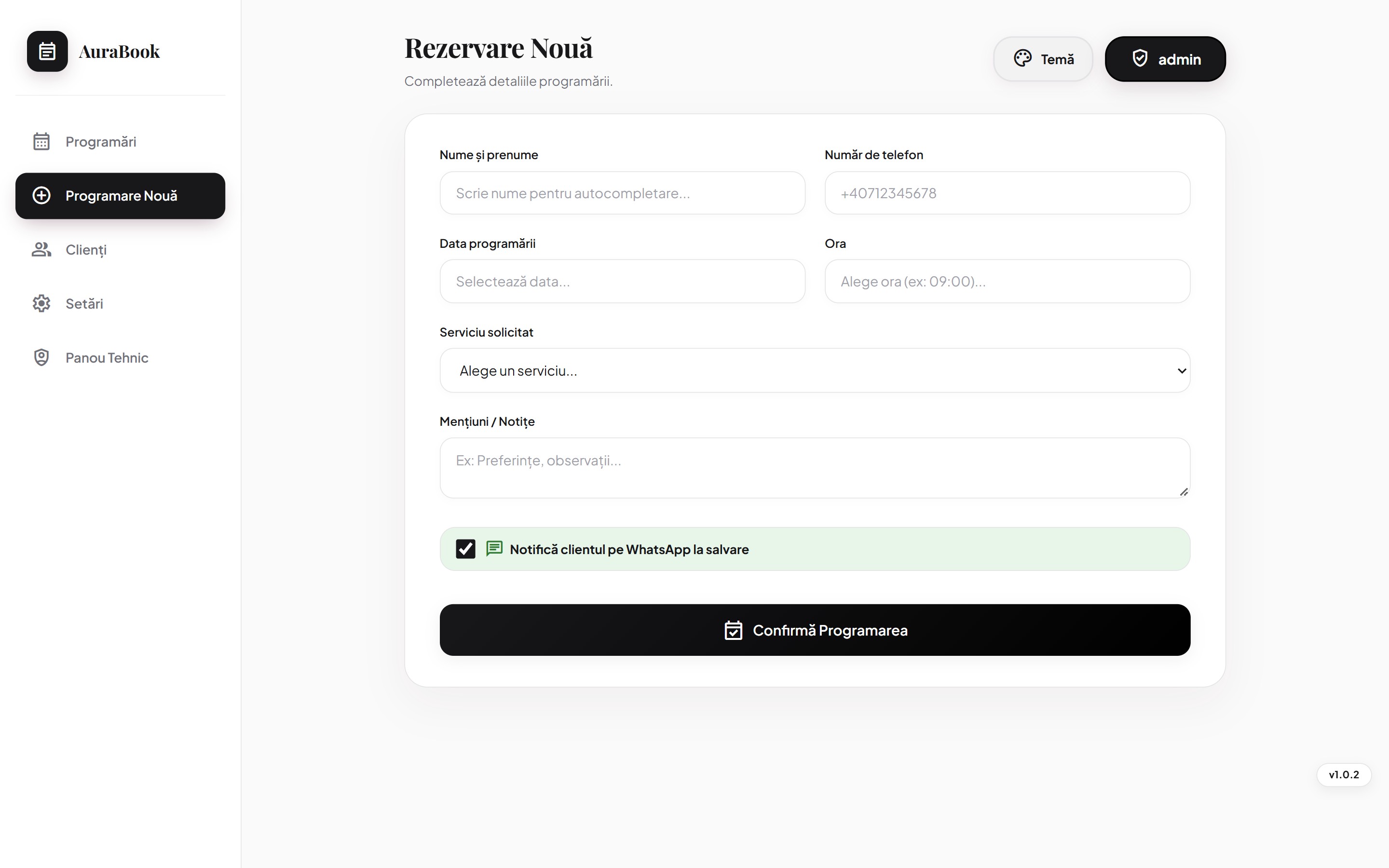
Task: Uncheck the WhatsApp notification checkbox
Action: (465, 549)
